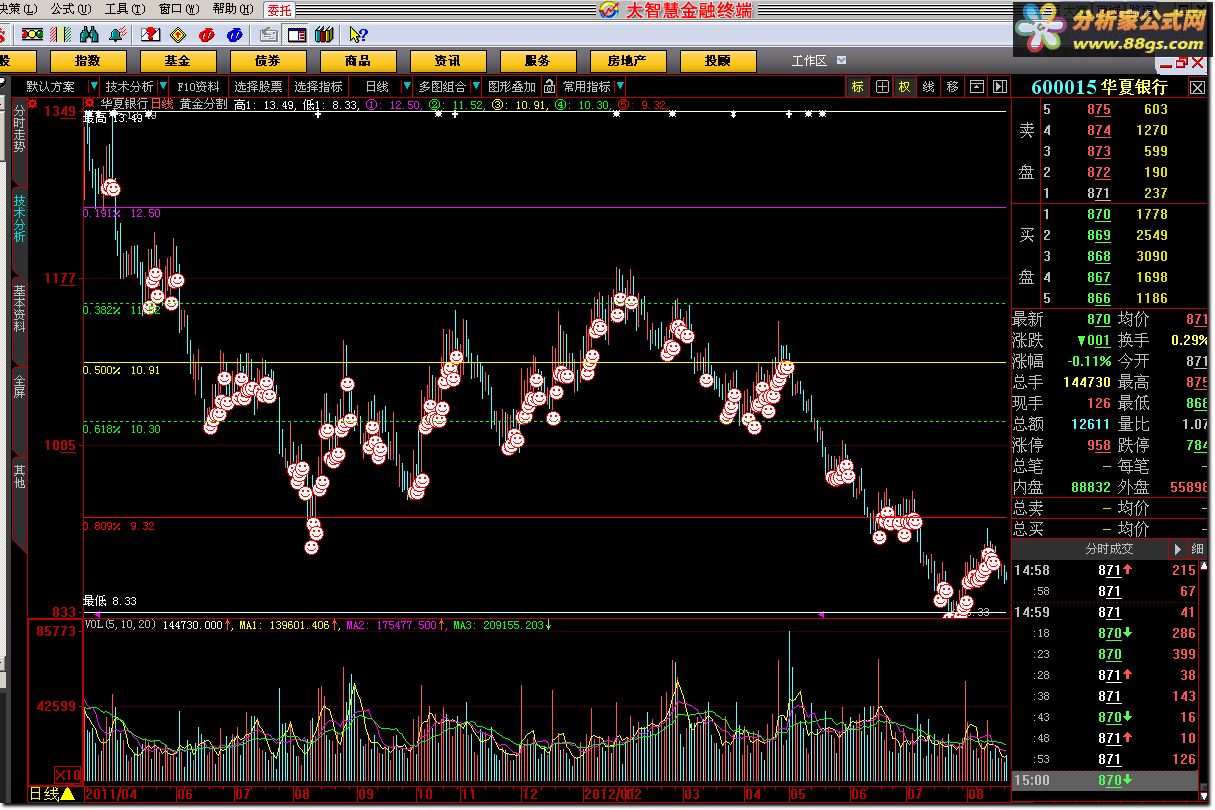The image size is (1215, 810).
Task: Click the chart picture toolbar icon
Action: [149, 35]
